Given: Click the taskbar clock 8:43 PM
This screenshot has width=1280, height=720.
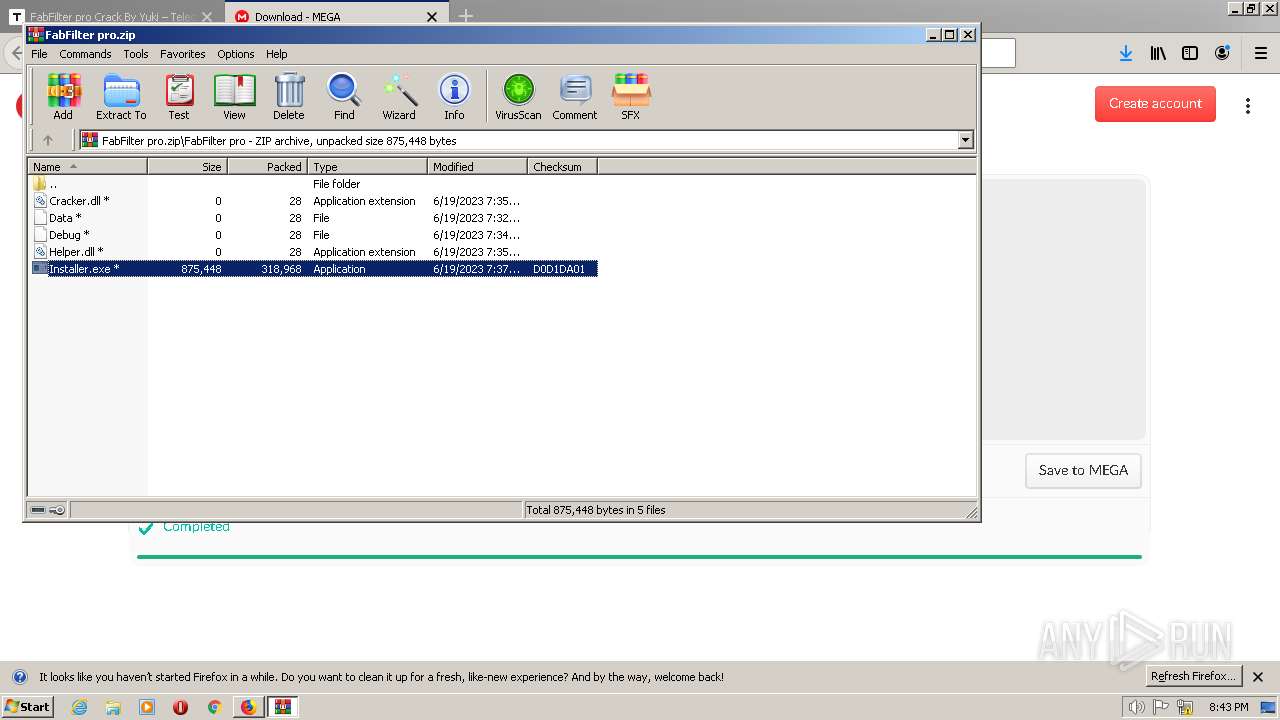Looking at the screenshot, I should click(1228, 707).
